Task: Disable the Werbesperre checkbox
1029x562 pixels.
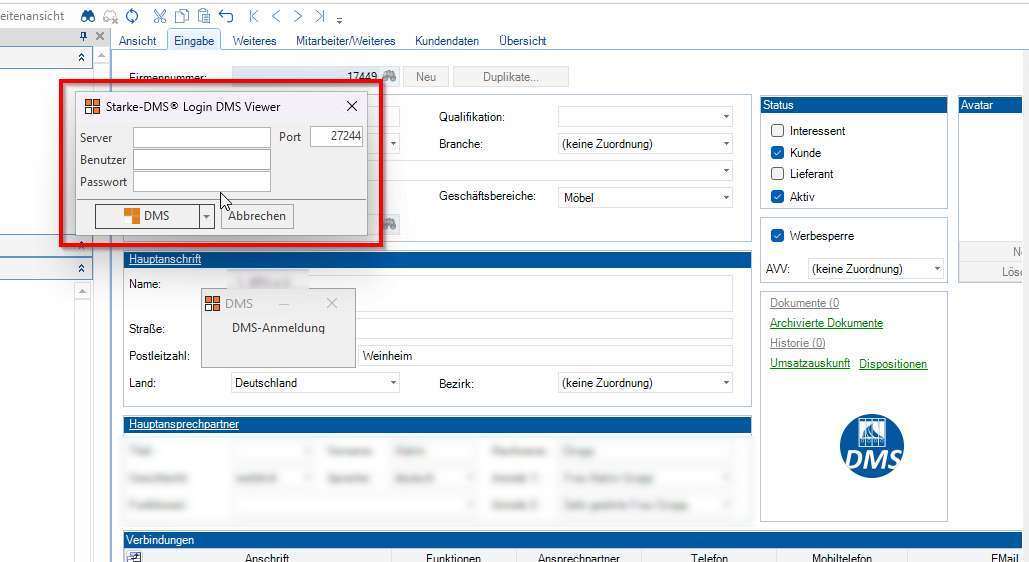Action: tap(778, 236)
